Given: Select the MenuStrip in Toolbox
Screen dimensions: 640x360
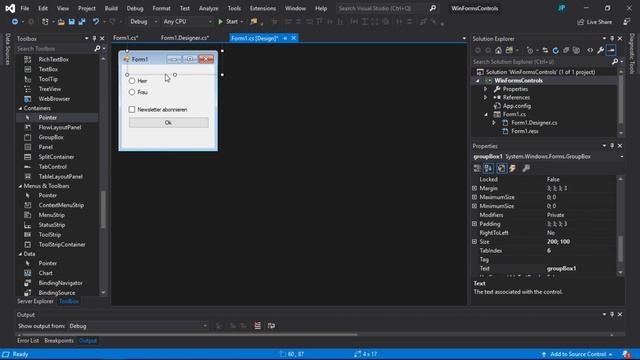Looking at the screenshot, I should tap(51, 215).
